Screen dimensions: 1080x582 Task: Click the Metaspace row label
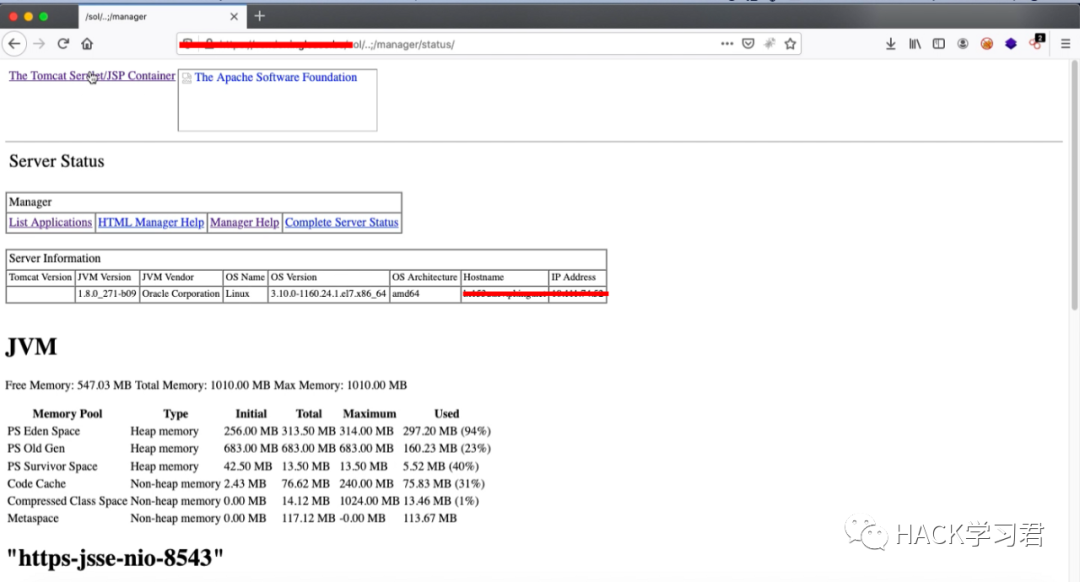(33, 518)
